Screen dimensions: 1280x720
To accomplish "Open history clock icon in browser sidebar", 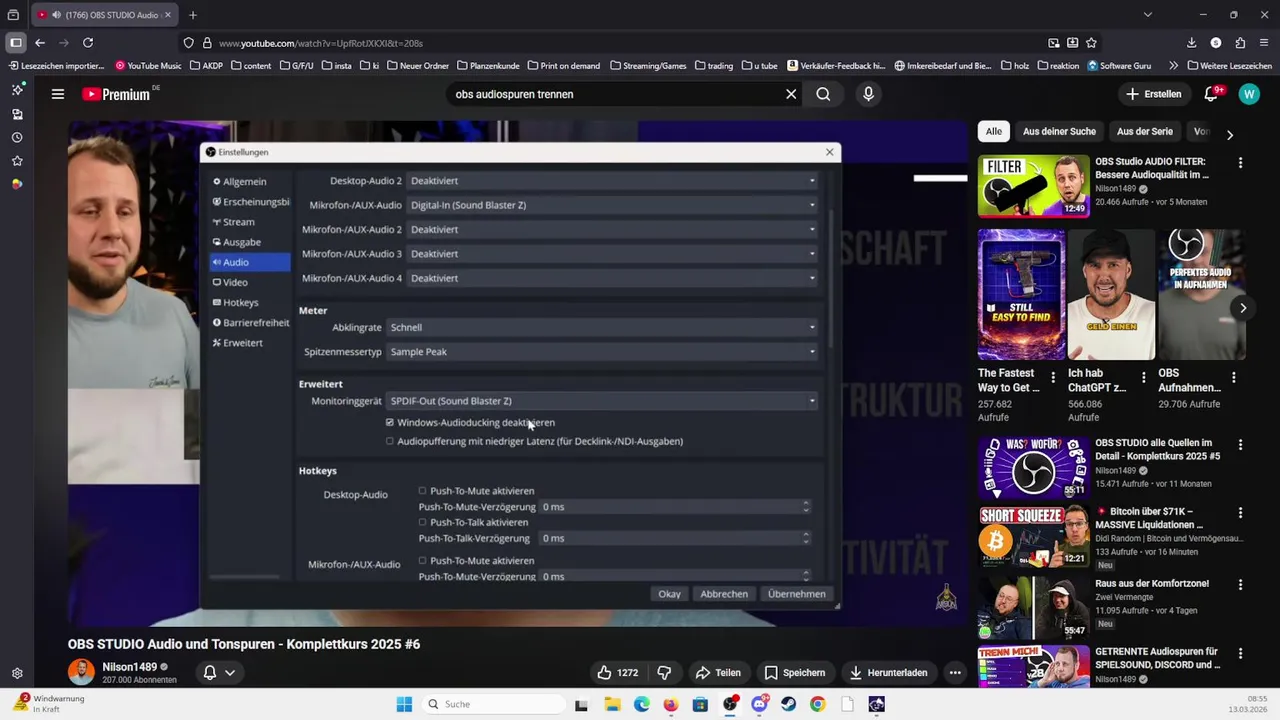I will coord(17,137).
